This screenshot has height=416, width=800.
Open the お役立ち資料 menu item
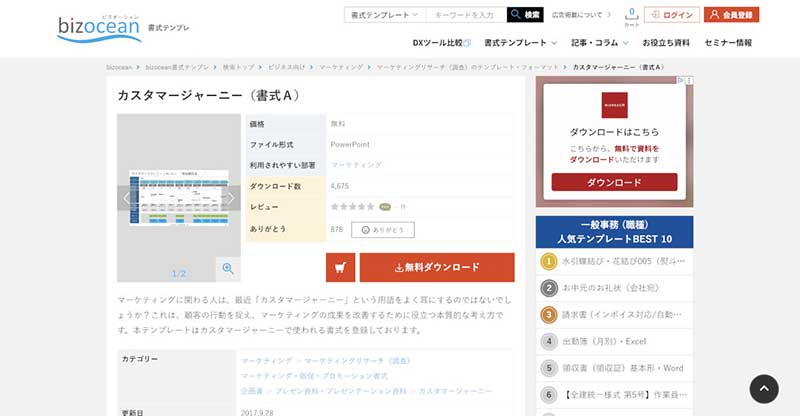[x=666, y=43]
